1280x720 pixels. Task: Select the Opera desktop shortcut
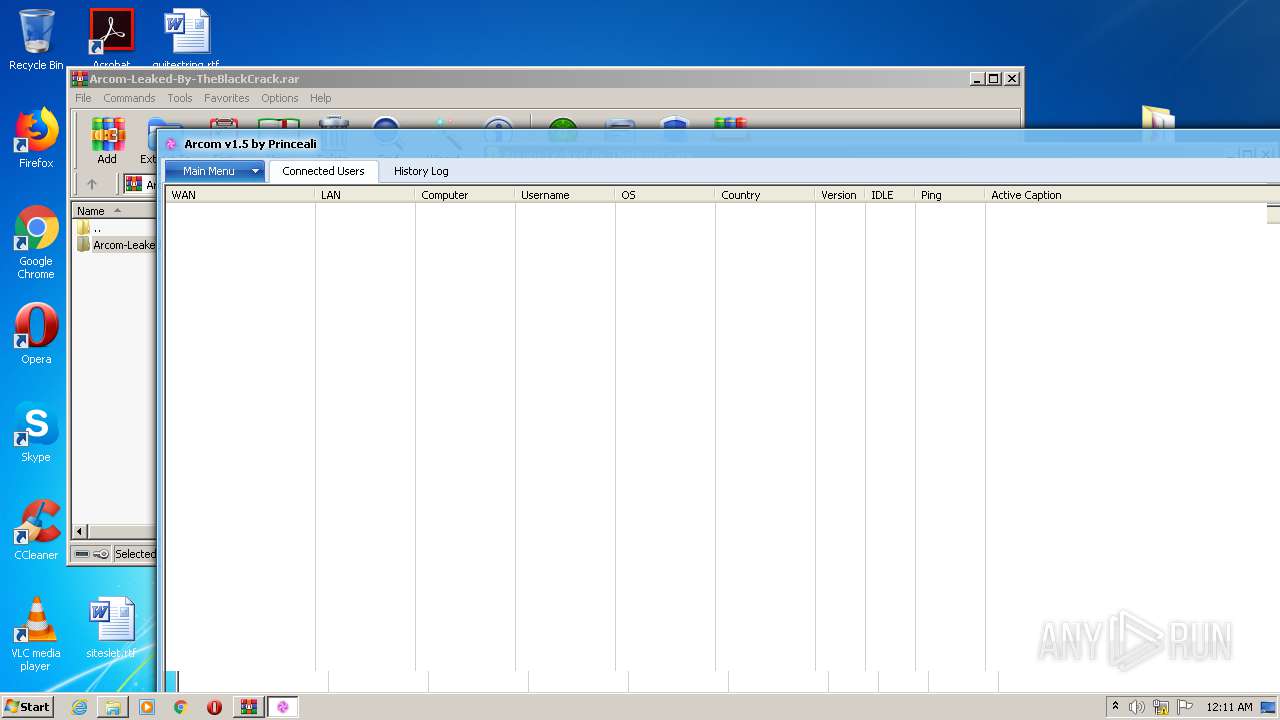[x=36, y=334]
